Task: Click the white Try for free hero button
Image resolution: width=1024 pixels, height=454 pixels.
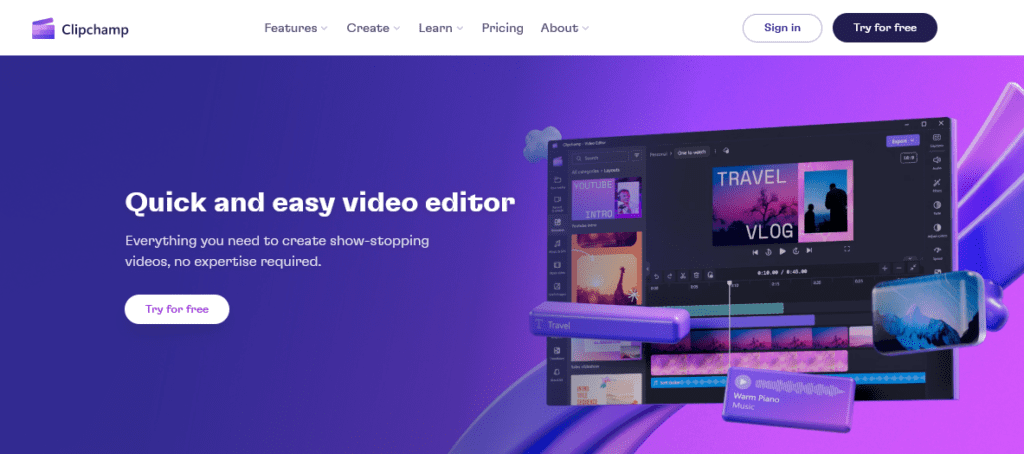Action: click(177, 309)
